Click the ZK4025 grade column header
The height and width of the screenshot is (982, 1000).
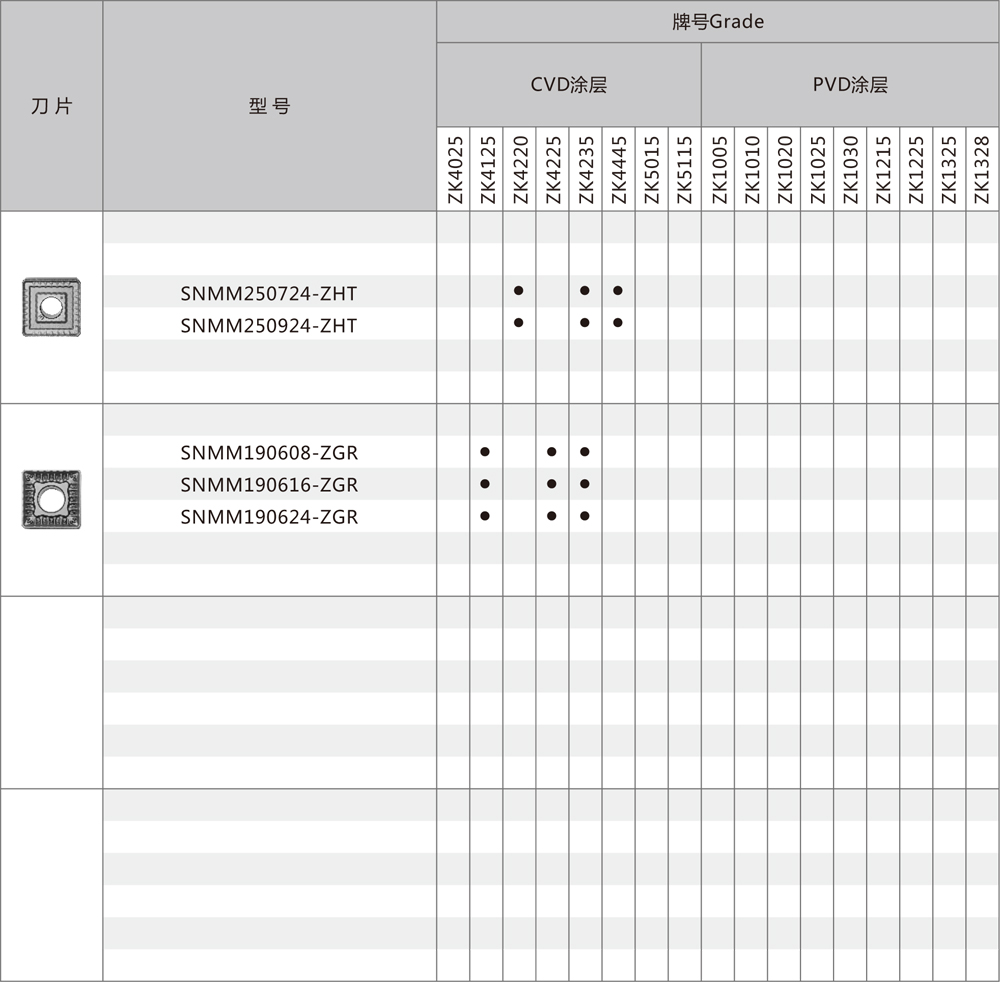(454, 169)
